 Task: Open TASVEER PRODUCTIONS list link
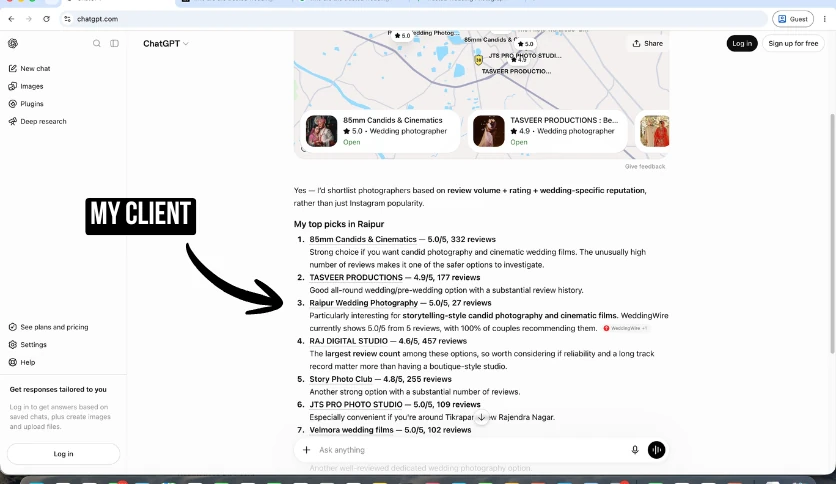pos(356,277)
